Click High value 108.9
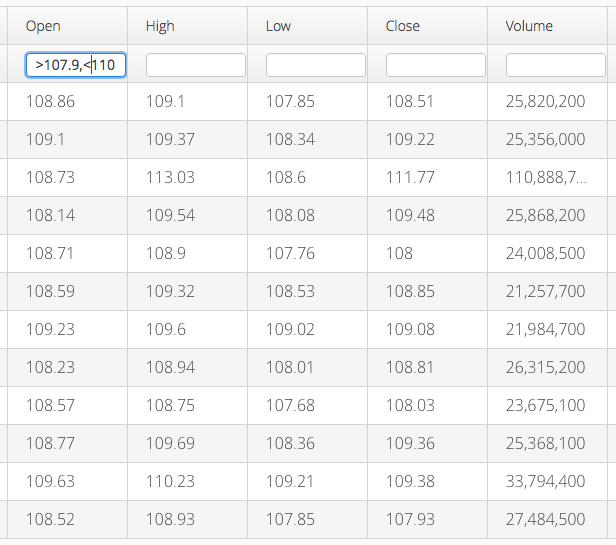The image size is (616, 545). click(166, 253)
